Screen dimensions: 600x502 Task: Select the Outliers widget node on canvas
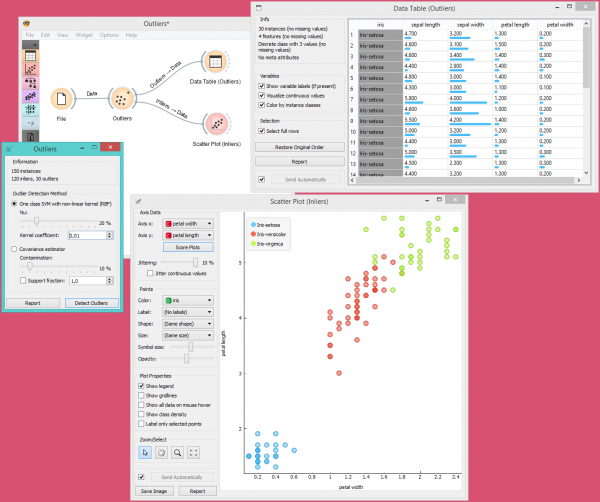coord(122,99)
